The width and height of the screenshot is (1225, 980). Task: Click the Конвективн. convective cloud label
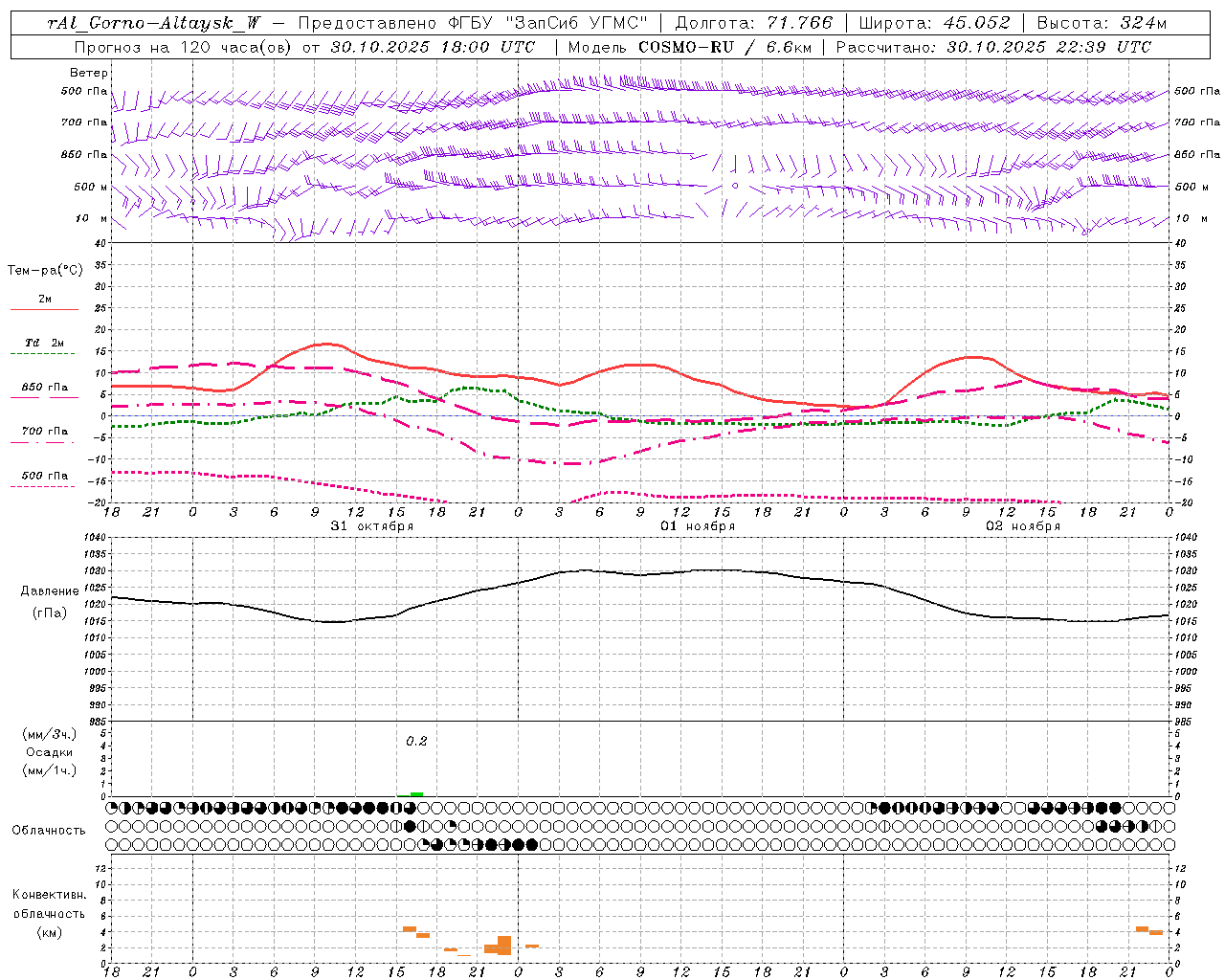click(x=49, y=895)
